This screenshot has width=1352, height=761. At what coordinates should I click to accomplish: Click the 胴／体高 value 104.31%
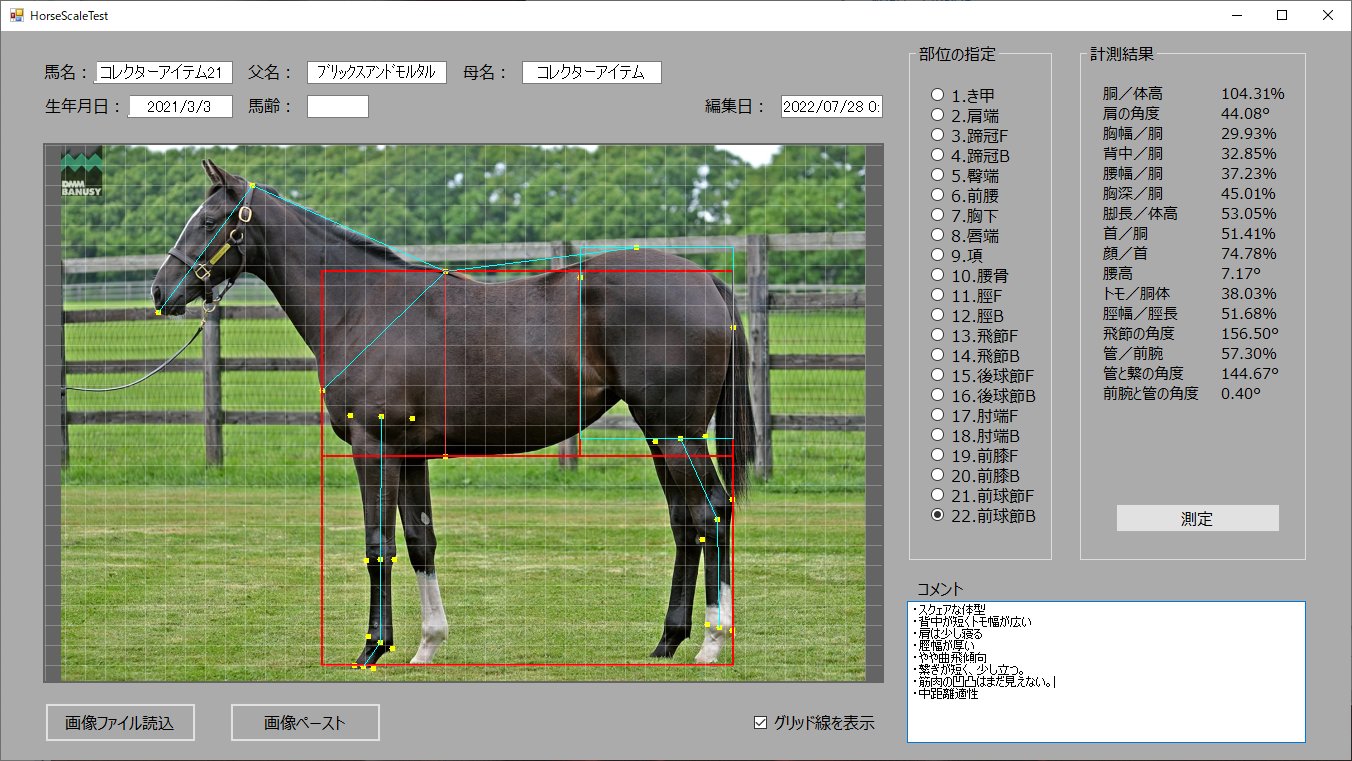(1253, 94)
